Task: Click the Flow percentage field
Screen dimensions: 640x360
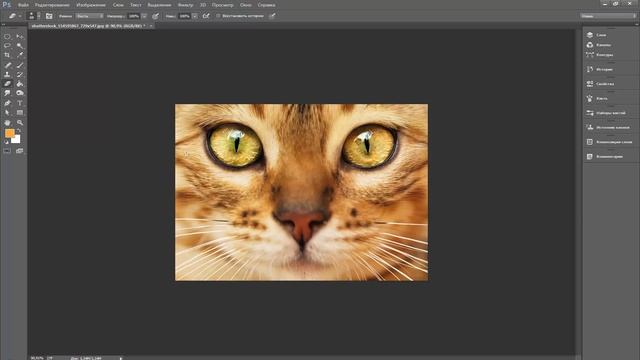Action: pyautogui.click(x=184, y=16)
